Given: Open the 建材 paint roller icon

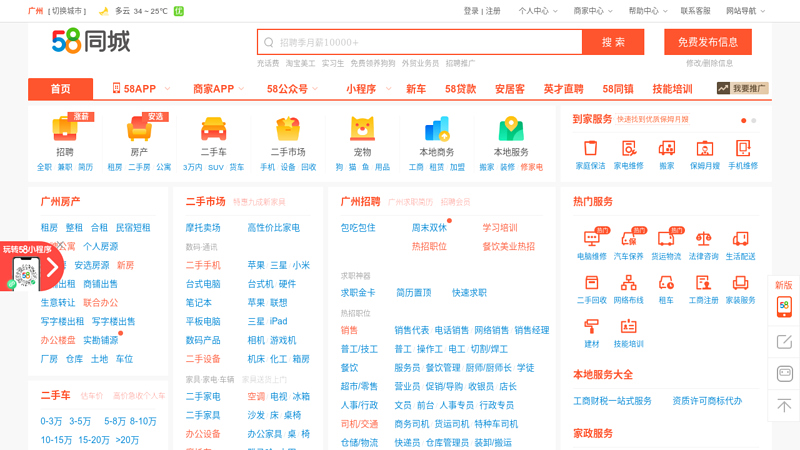Looking at the screenshot, I should [592, 326].
